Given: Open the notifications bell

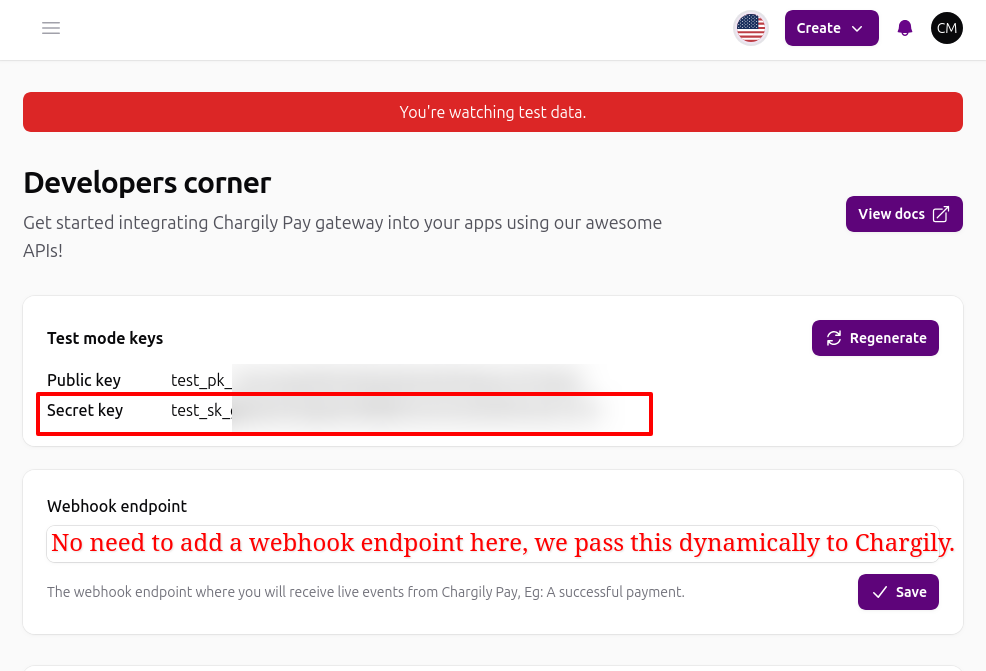Looking at the screenshot, I should (x=905, y=28).
